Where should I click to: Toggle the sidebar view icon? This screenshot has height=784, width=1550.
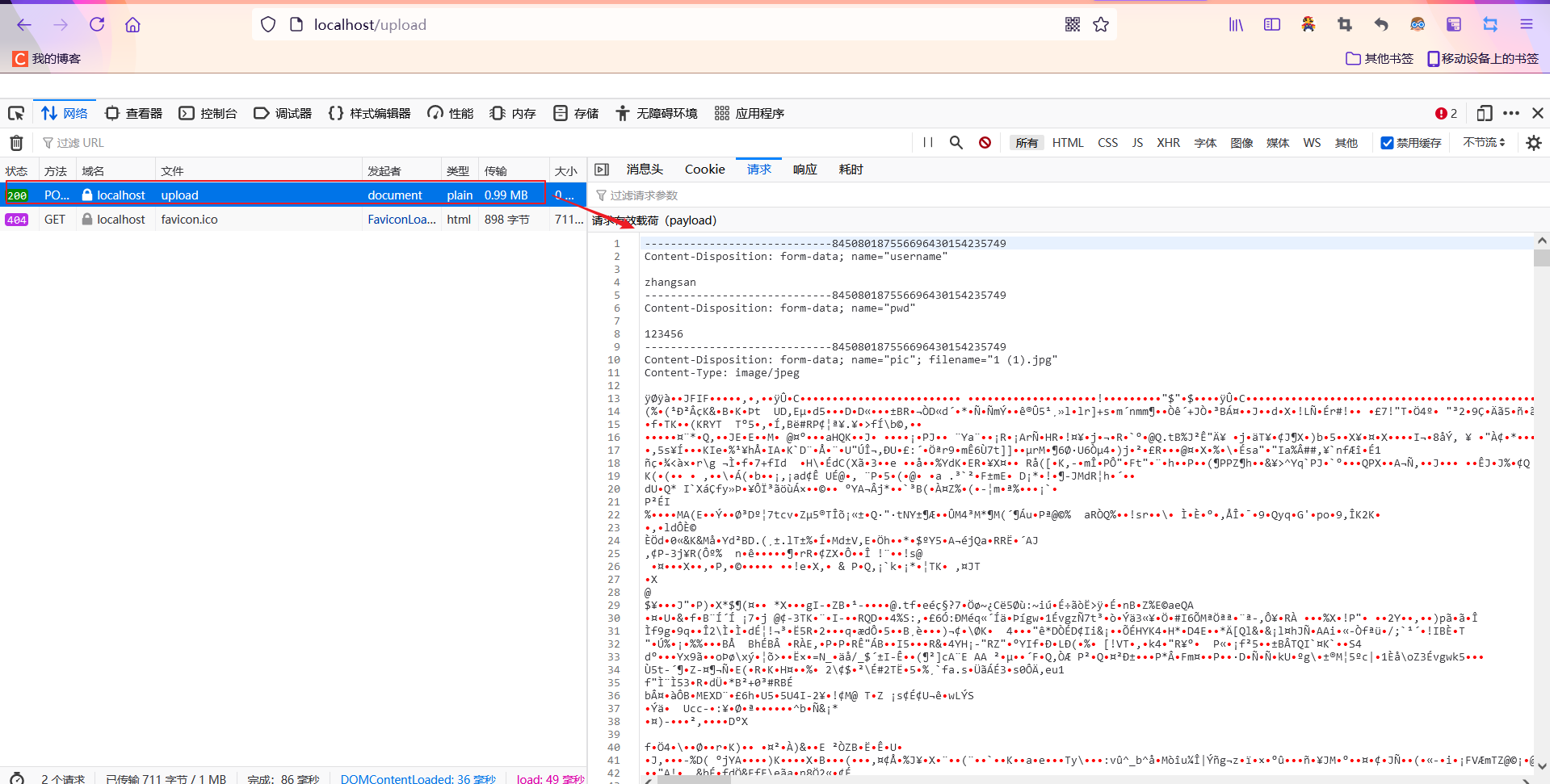coord(1272,25)
